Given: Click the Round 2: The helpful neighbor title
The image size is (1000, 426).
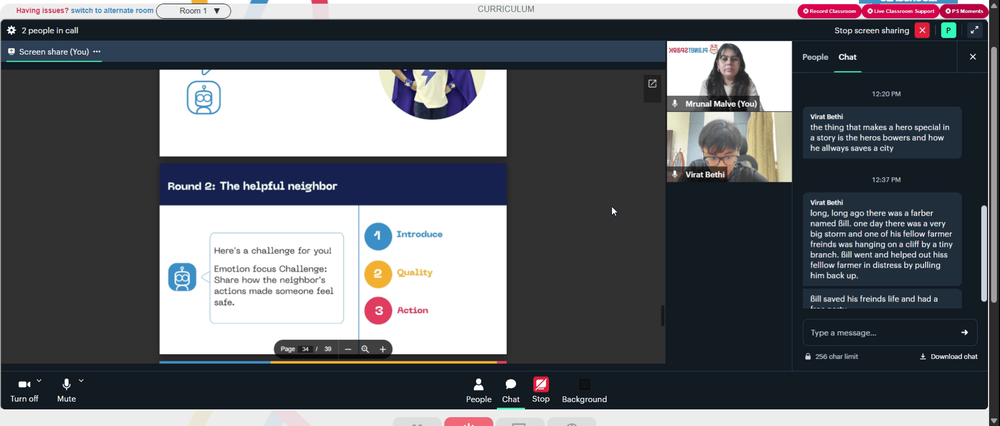Looking at the screenshot, I should [x=252, y=186].
